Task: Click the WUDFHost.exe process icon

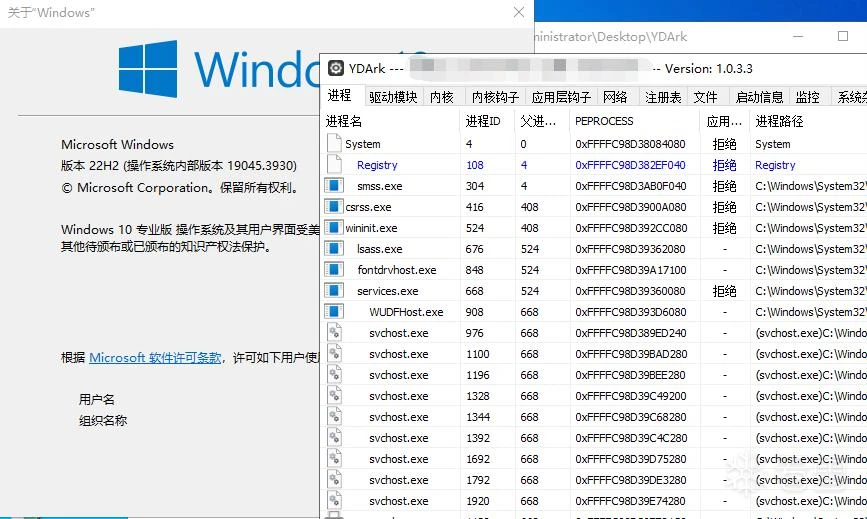Action: (334, 312)
